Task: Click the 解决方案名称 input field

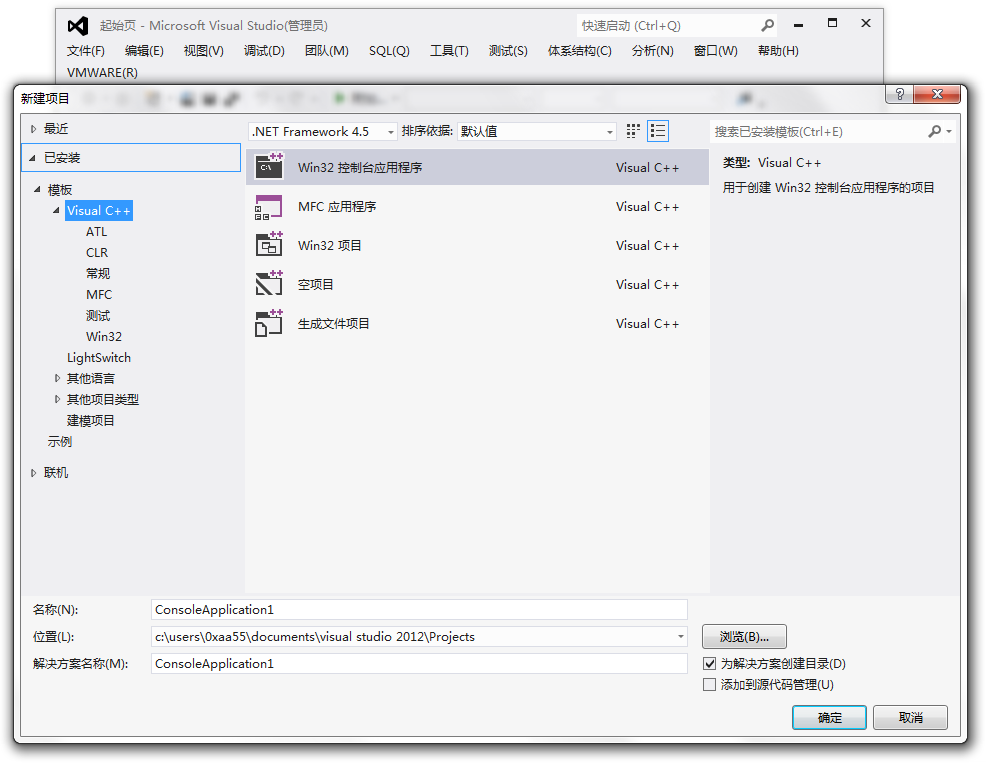Action: pos(419,664)
